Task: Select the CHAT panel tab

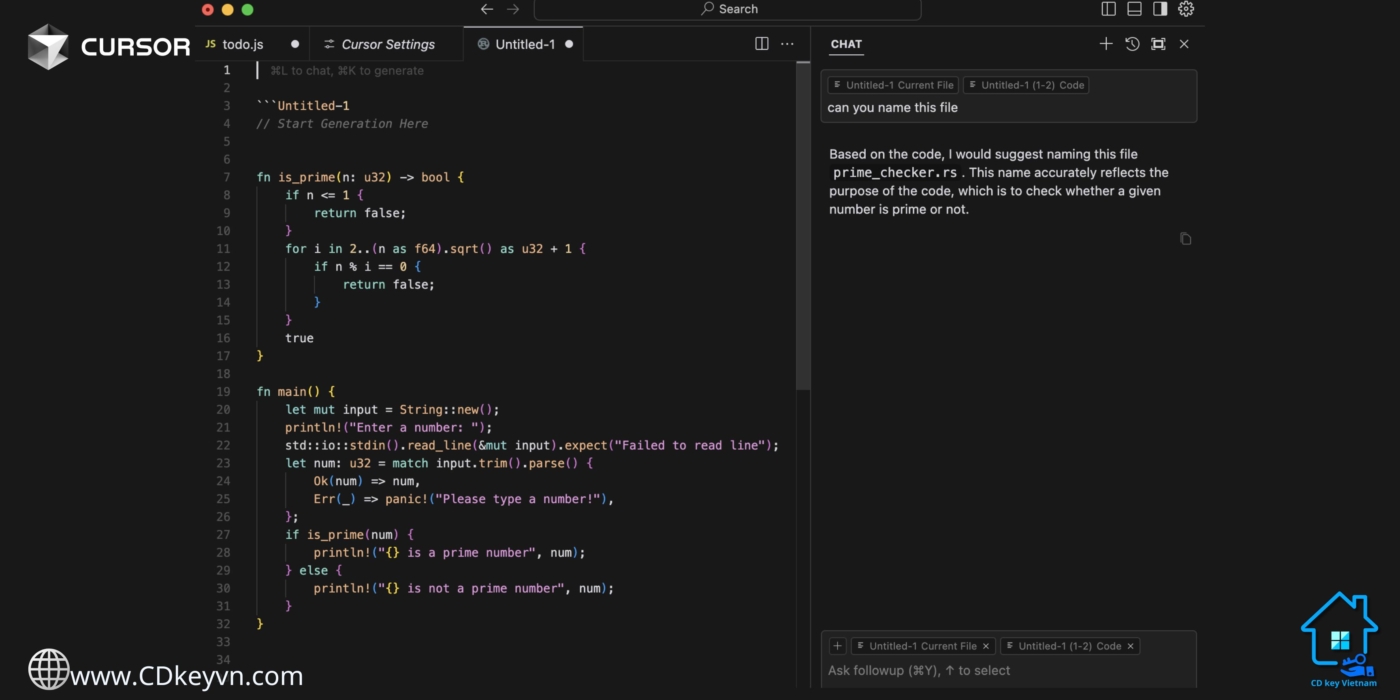Action: click(x=846, y=44)
